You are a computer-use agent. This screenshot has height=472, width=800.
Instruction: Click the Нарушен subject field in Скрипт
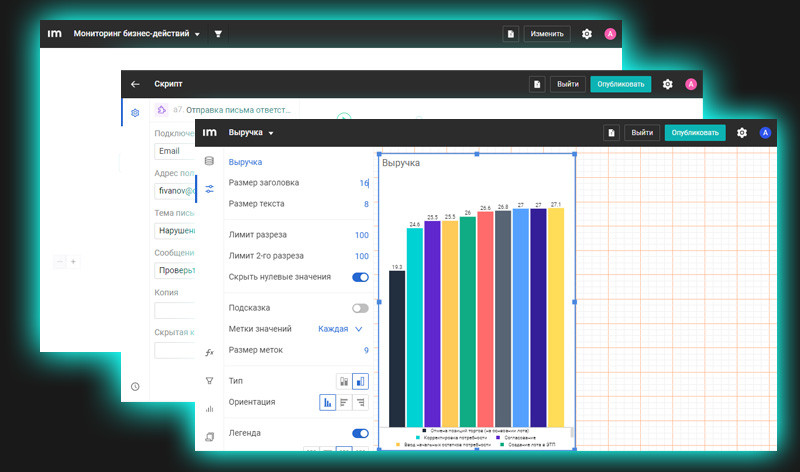point(174,231)
